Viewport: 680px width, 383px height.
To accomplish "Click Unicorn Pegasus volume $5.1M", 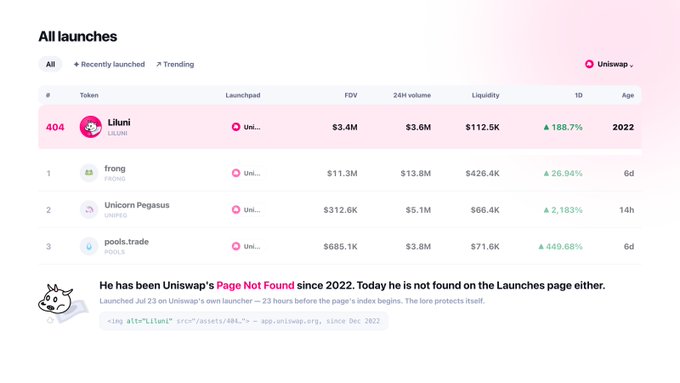I will [418, 210].
